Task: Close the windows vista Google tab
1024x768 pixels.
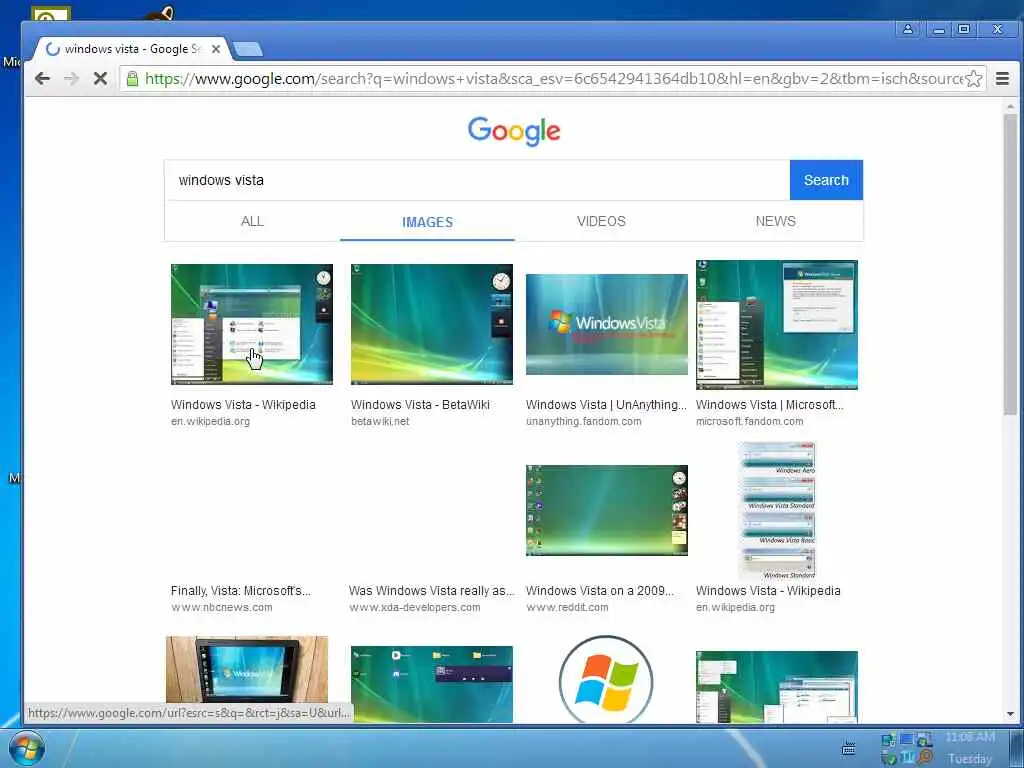Action: [216, 49]
